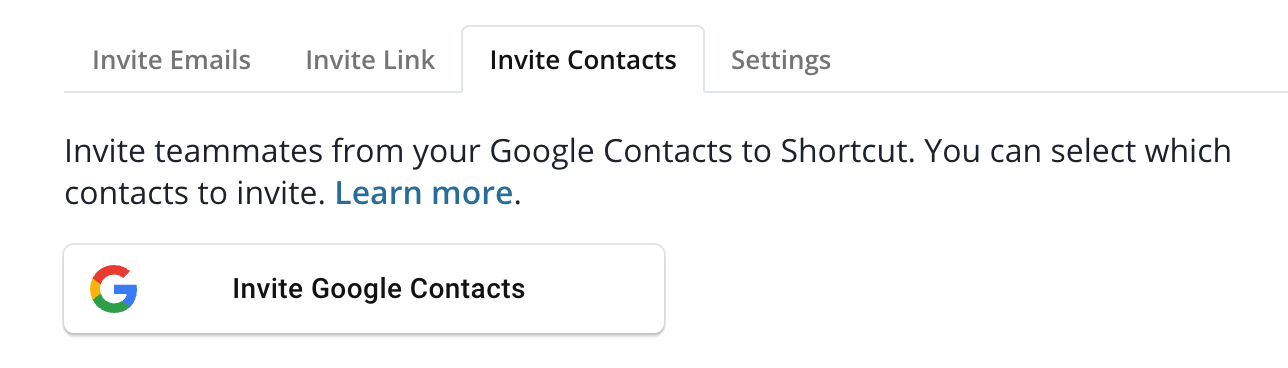This screenshot has width=1288, height=368.
Task: Click the Google G logo icon
Action: pyautogui.click(x=113, y=289)
